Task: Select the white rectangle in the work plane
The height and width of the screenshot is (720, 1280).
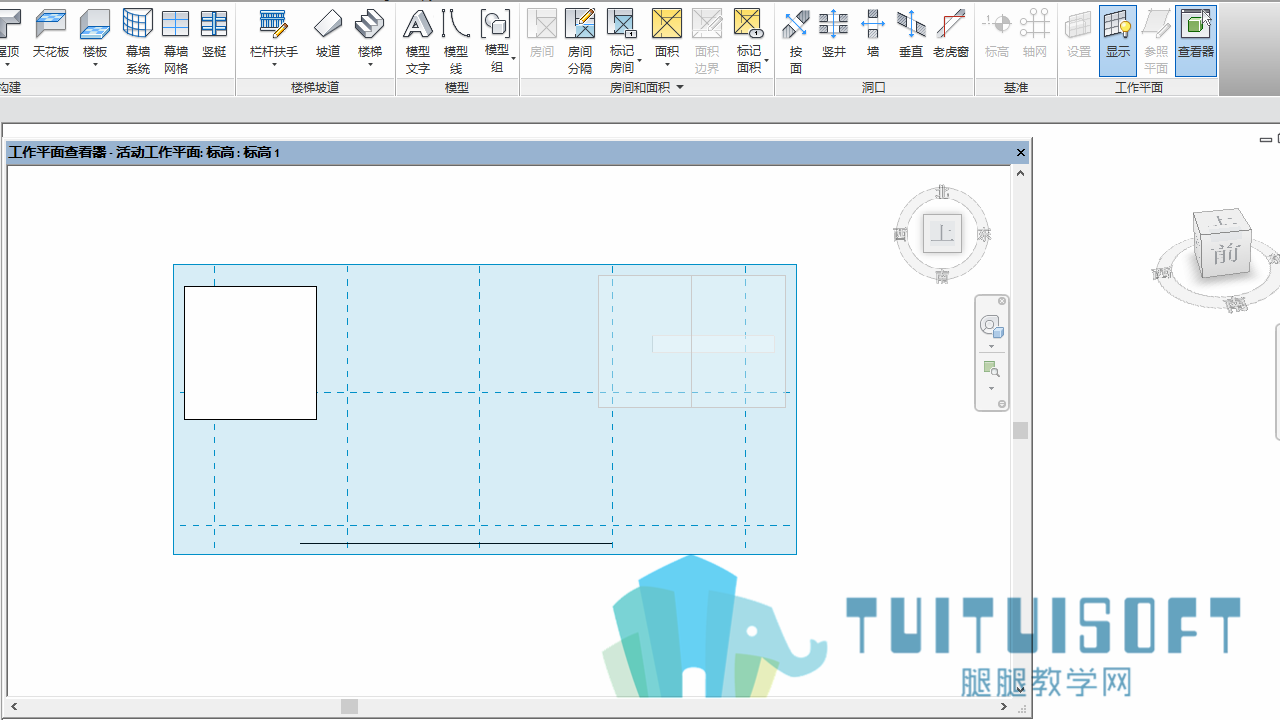Action: [250, 353]
